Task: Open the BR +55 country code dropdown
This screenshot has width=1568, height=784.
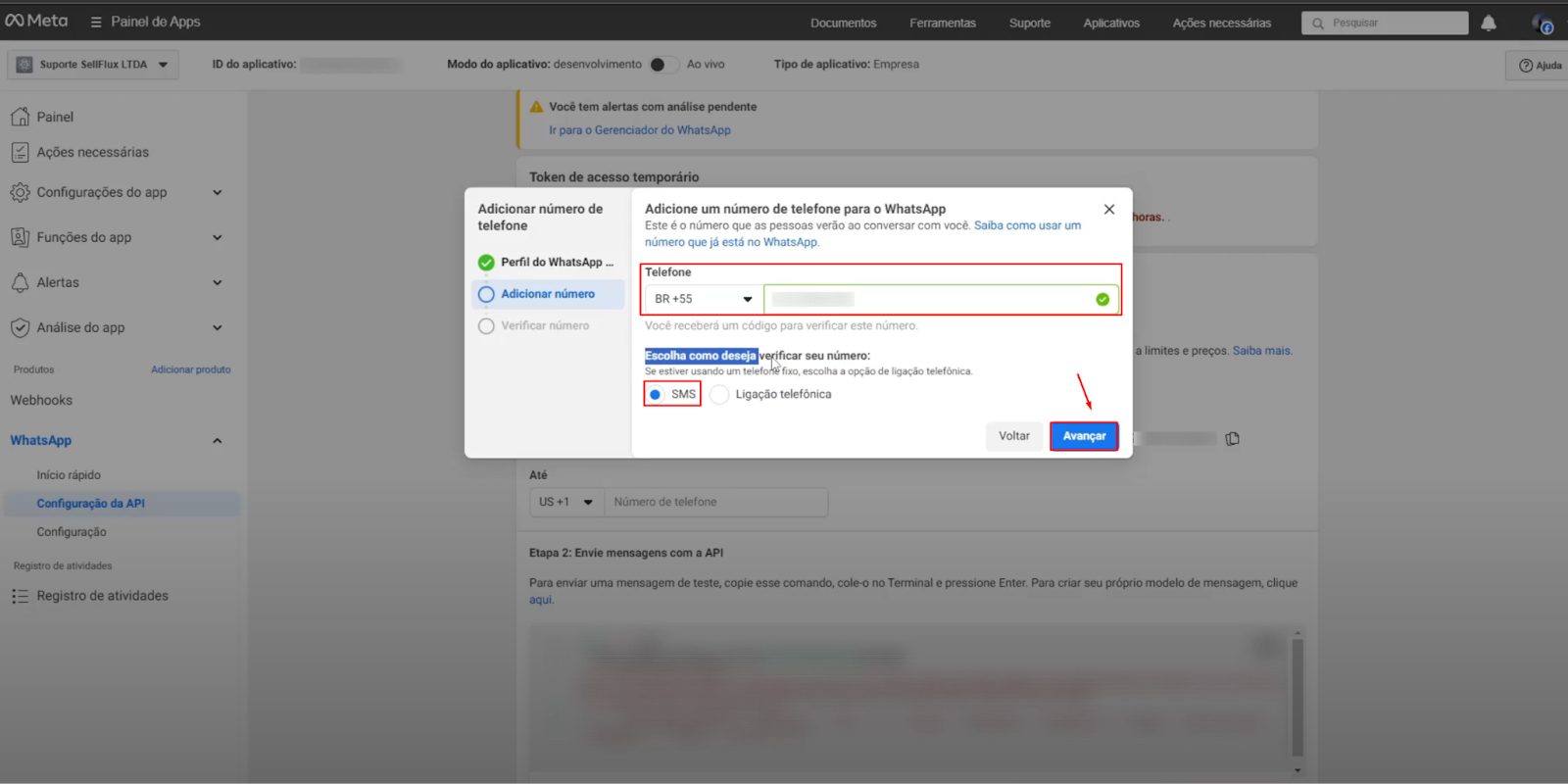Action: tap(703, 299)
